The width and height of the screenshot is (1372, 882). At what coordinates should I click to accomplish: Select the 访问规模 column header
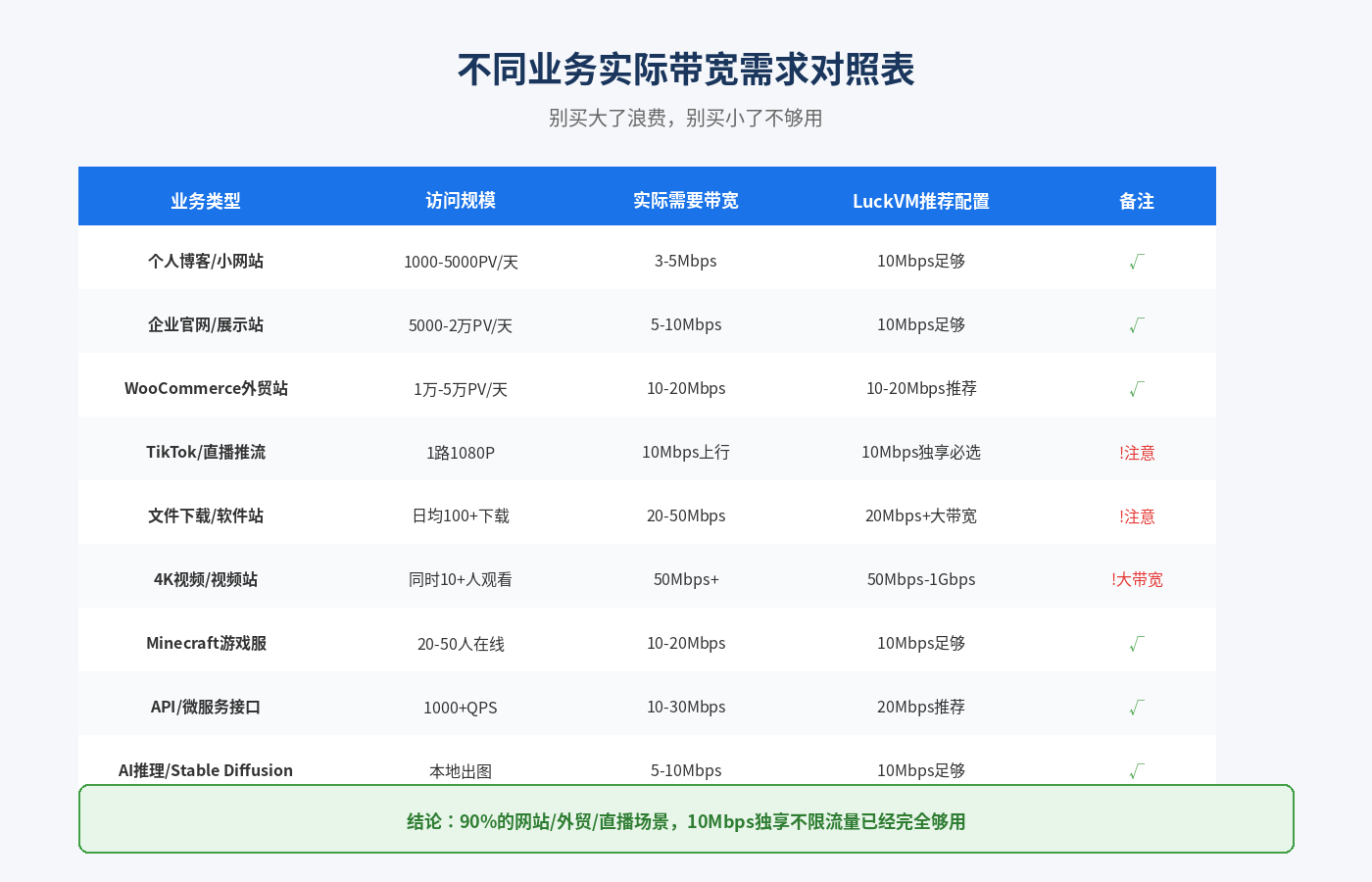[x=461, y=201]
